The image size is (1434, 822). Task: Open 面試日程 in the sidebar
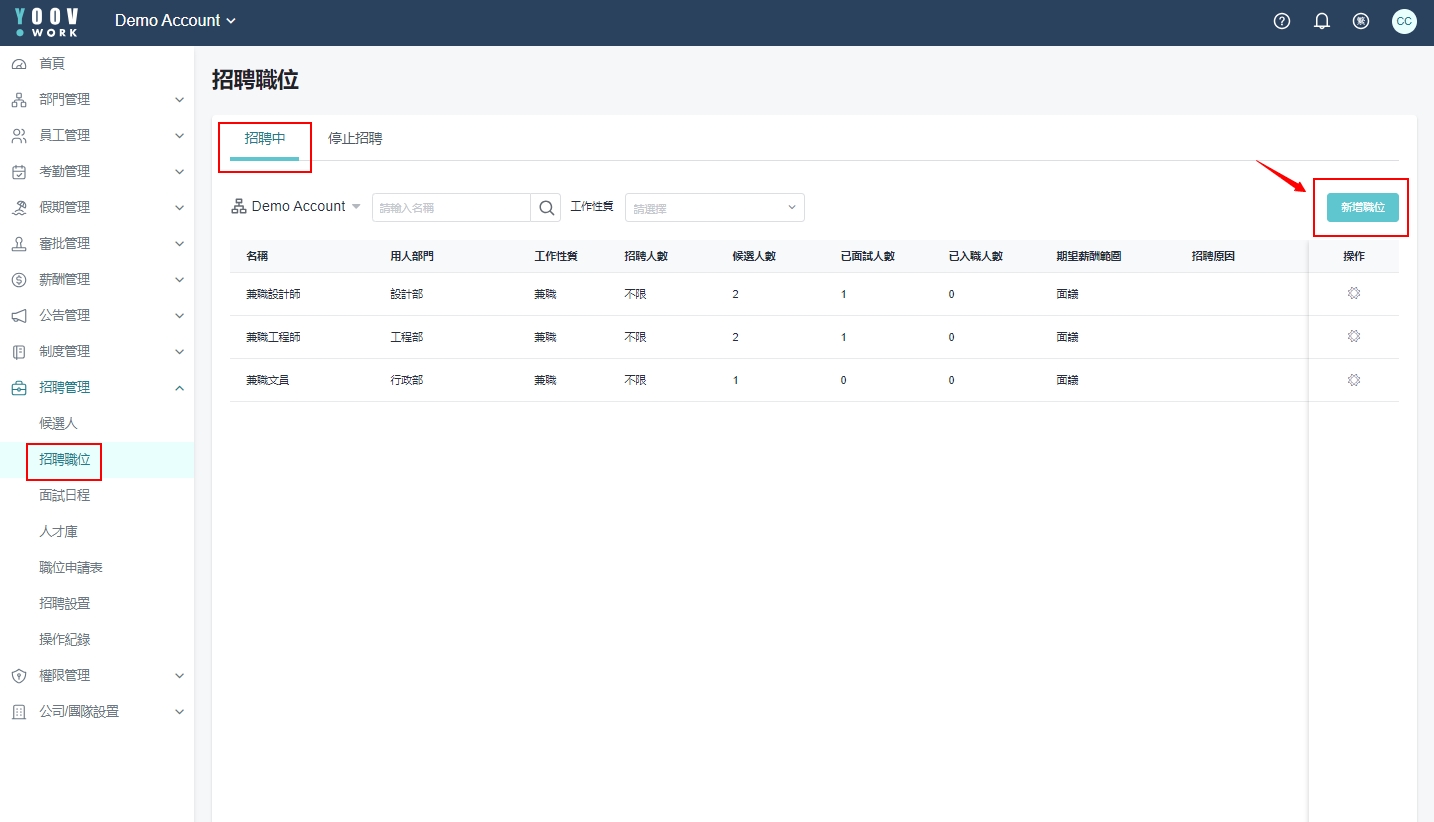pyautogui.click(x=64, y=495)
